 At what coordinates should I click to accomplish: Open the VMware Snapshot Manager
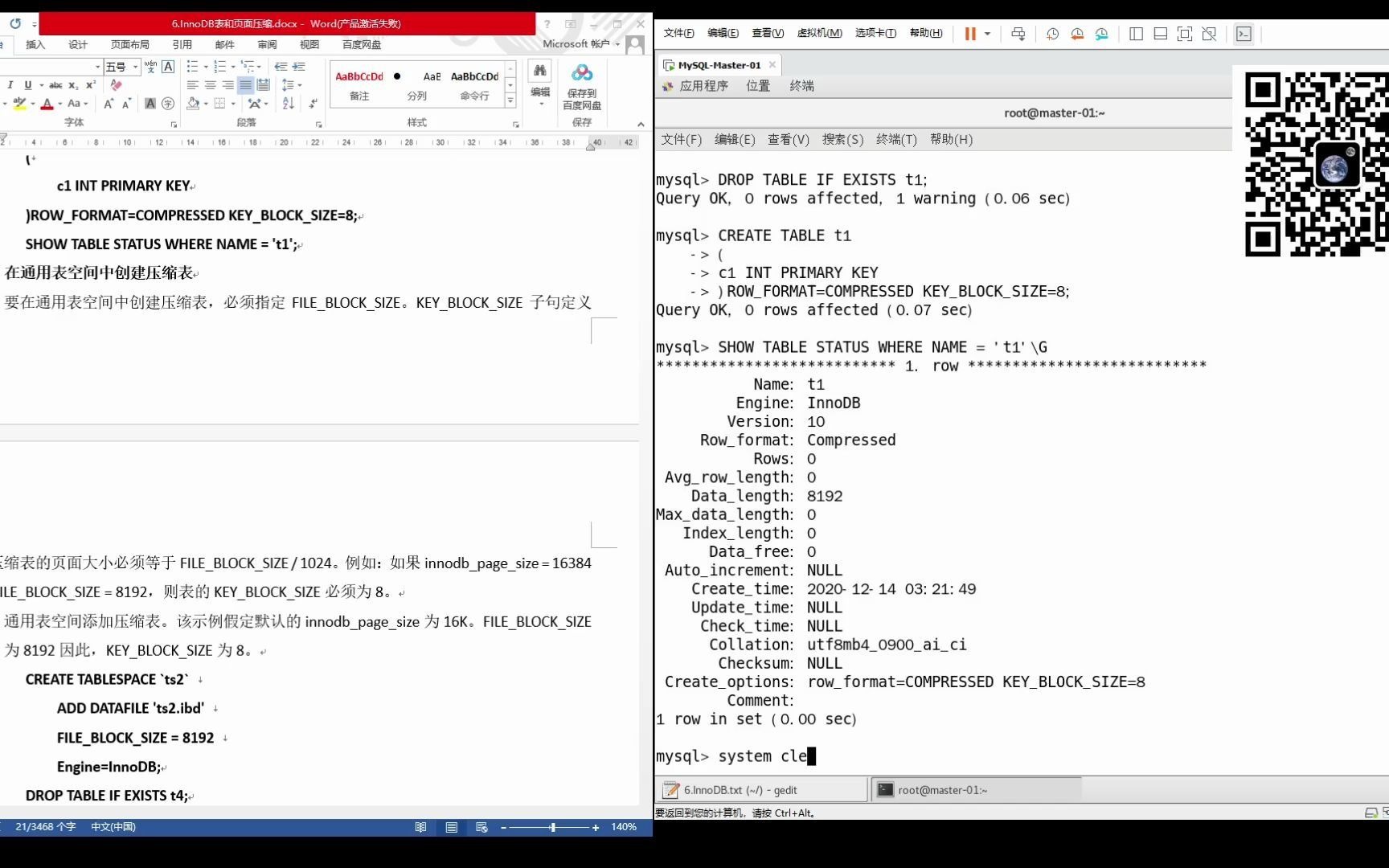(x=1104, y=35)
